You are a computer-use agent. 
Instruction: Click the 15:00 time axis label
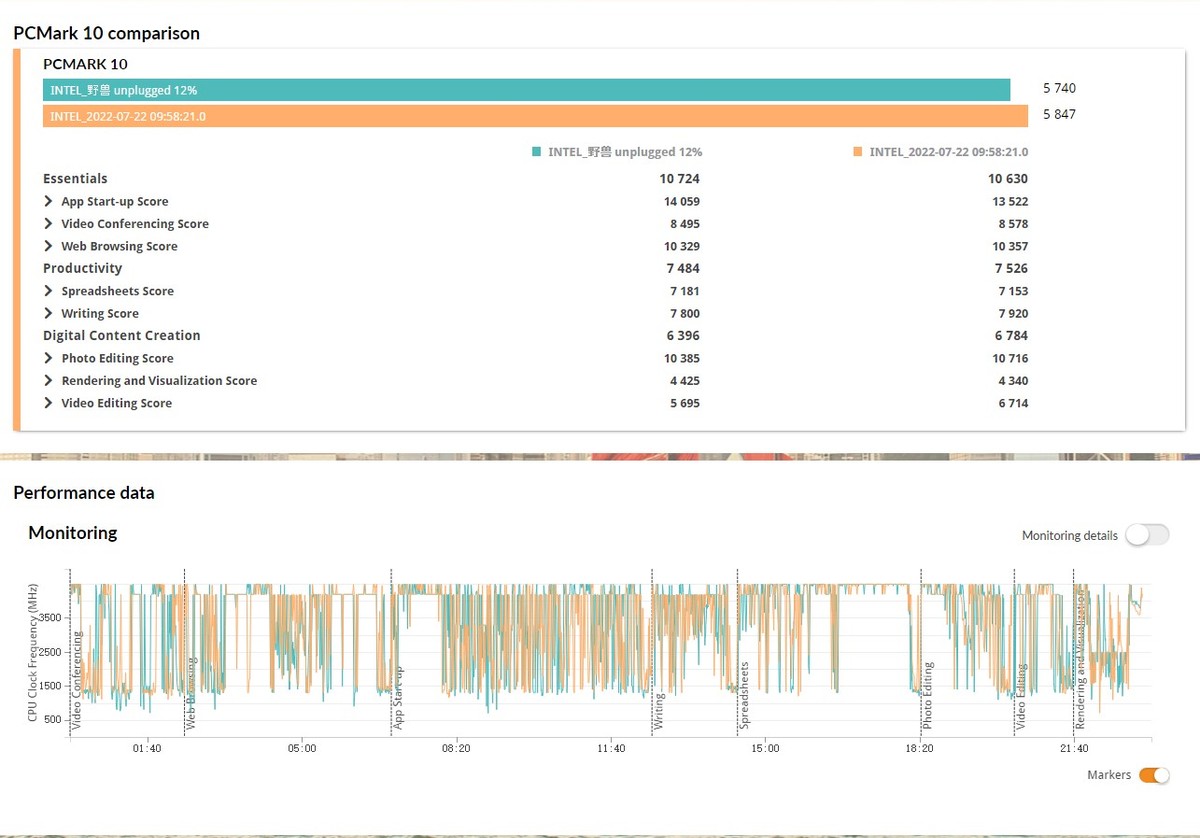click(765, 748)
